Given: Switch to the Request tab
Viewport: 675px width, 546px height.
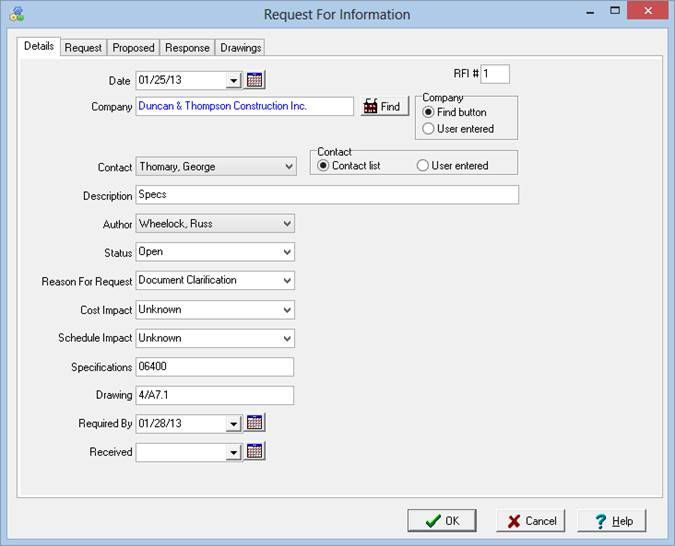Looking at the screenshot, I should click(83, 48).
